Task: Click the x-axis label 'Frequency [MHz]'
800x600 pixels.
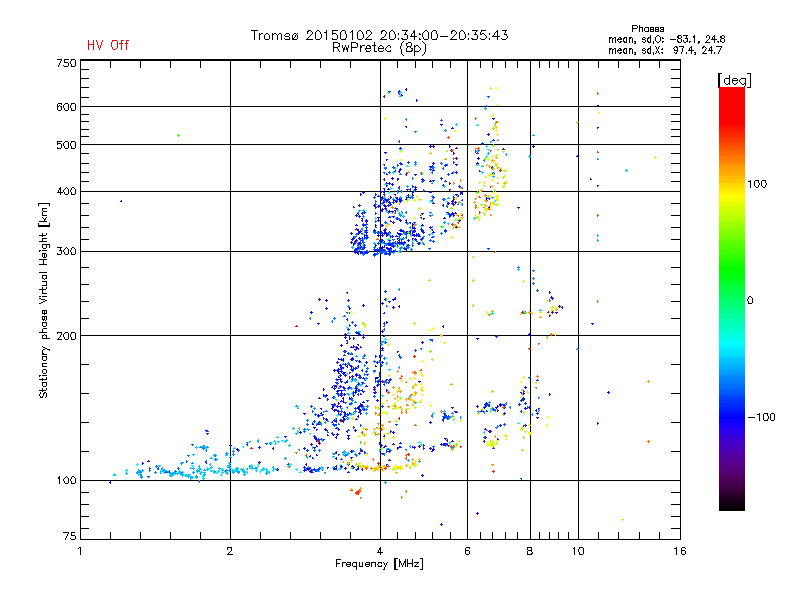Action: point(379,564)
